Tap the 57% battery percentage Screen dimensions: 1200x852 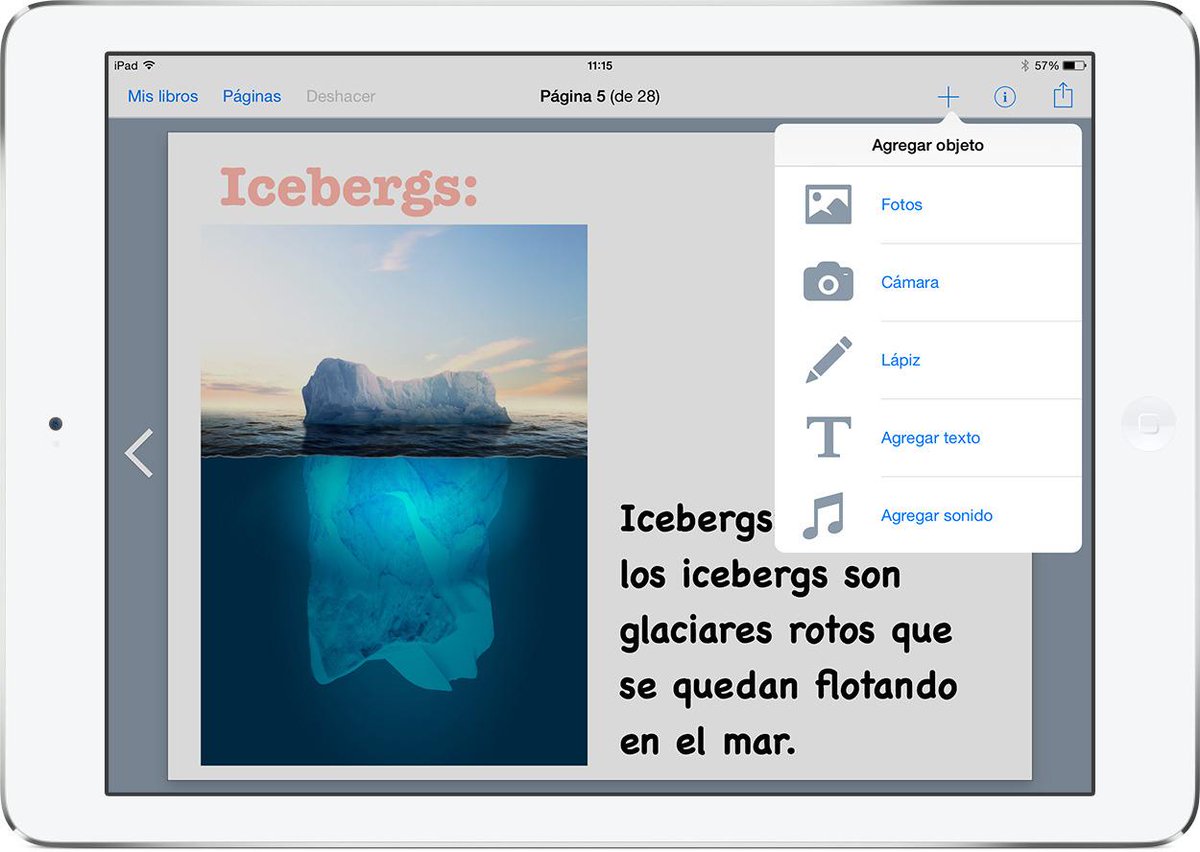pos(1046,66)
